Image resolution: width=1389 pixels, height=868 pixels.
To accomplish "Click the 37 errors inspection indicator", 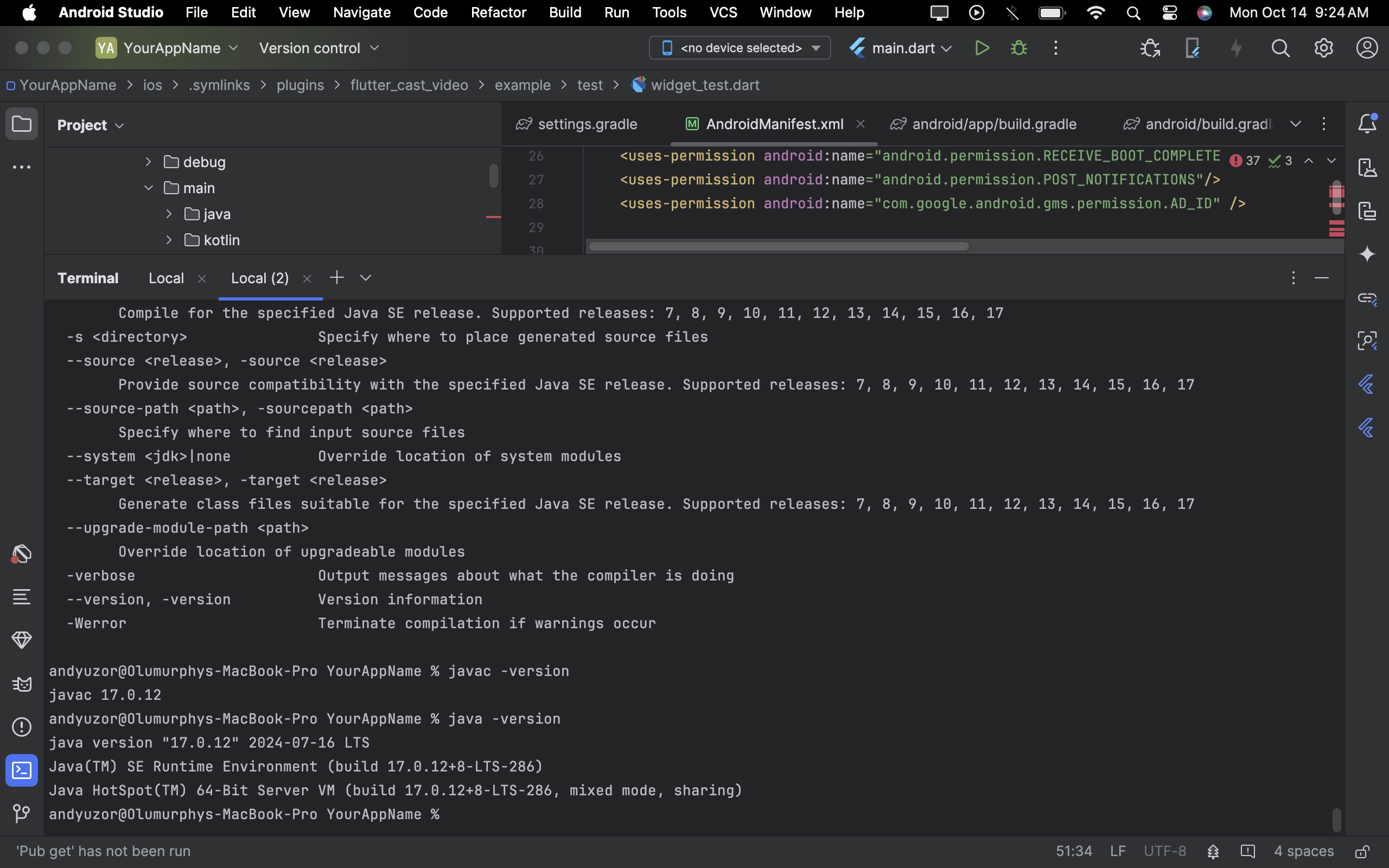I will (x=1244, y=161).
